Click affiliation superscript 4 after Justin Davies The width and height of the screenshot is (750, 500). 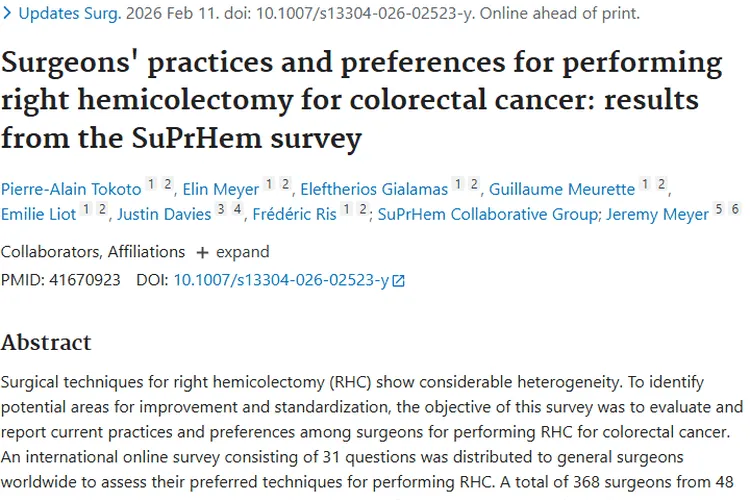237,209
